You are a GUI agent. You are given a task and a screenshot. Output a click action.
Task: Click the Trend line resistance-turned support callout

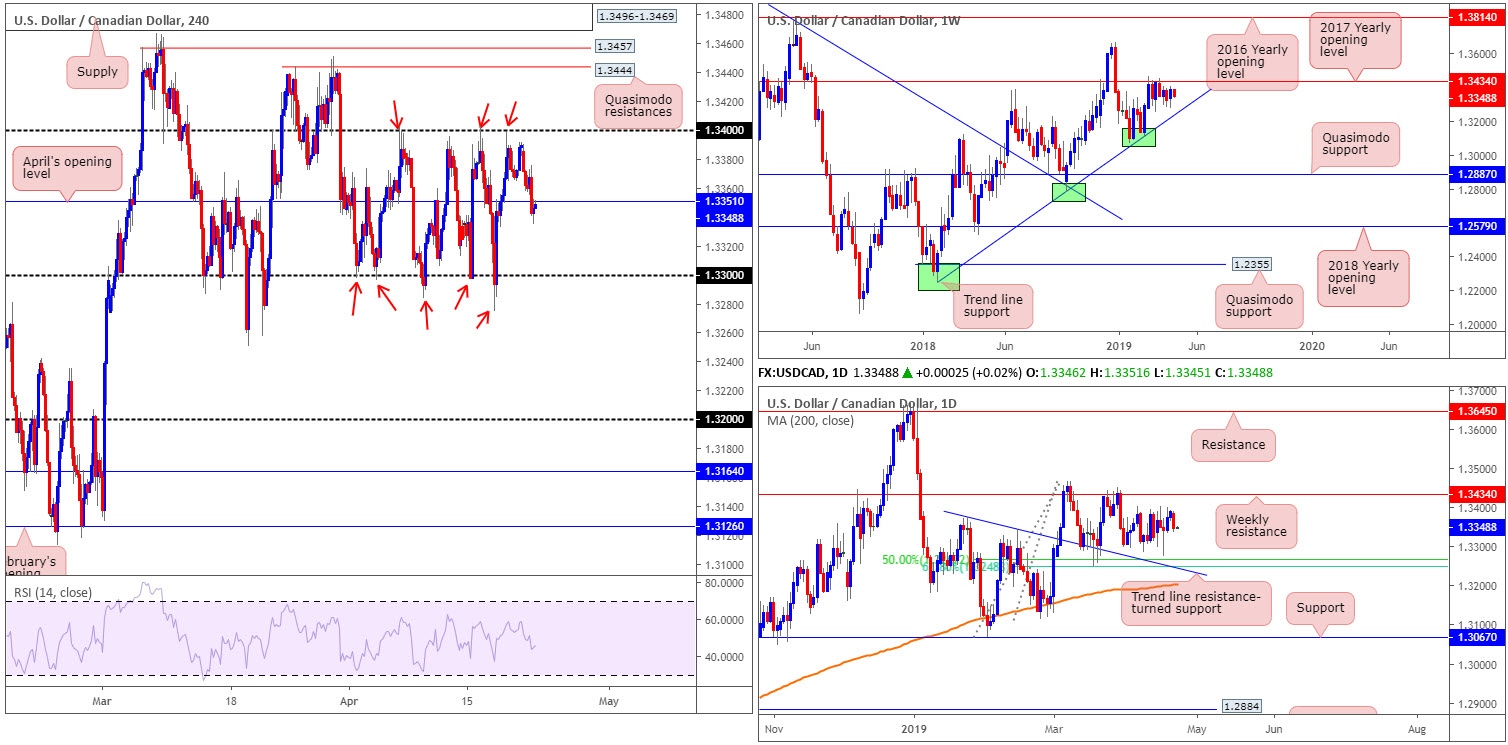pyautogui.click(x=1195, y=603)
